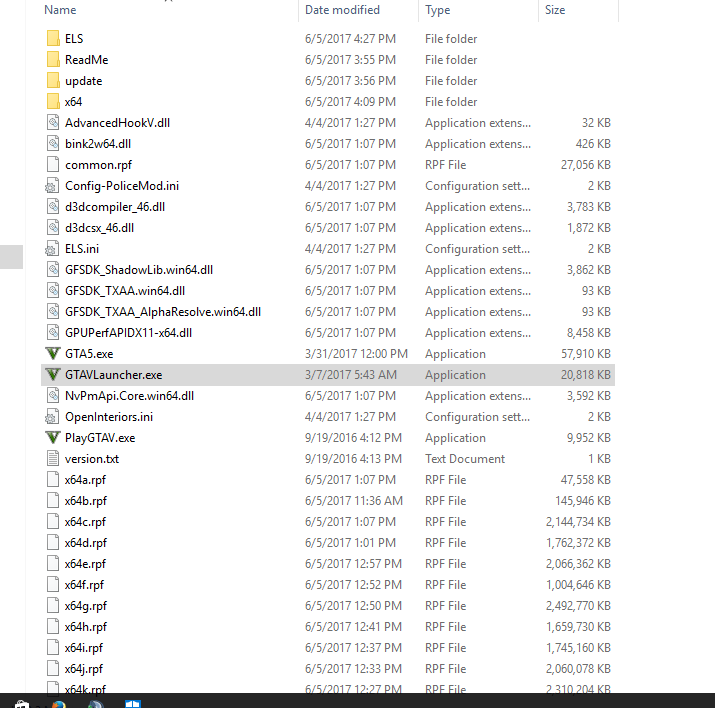
Task: Click the x64c.rpf file icon
Action: tap(53, 521)
